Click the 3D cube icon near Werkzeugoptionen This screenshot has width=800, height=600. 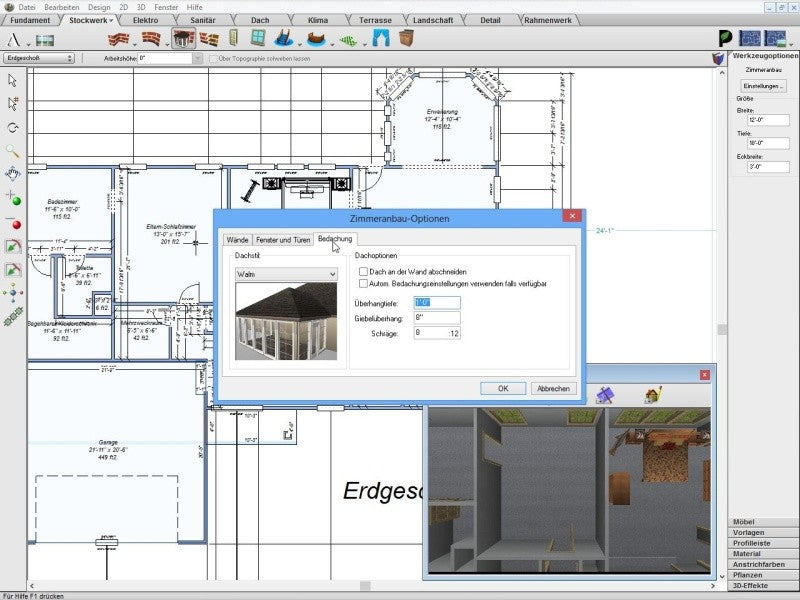(x=718, y=58)
